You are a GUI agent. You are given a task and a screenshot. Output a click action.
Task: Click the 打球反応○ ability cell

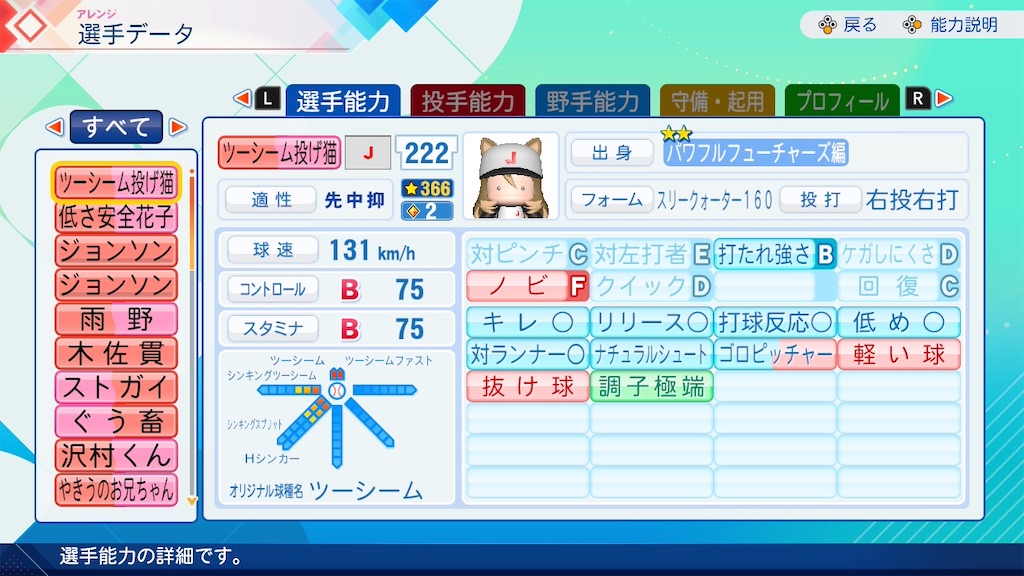point(775,321)
